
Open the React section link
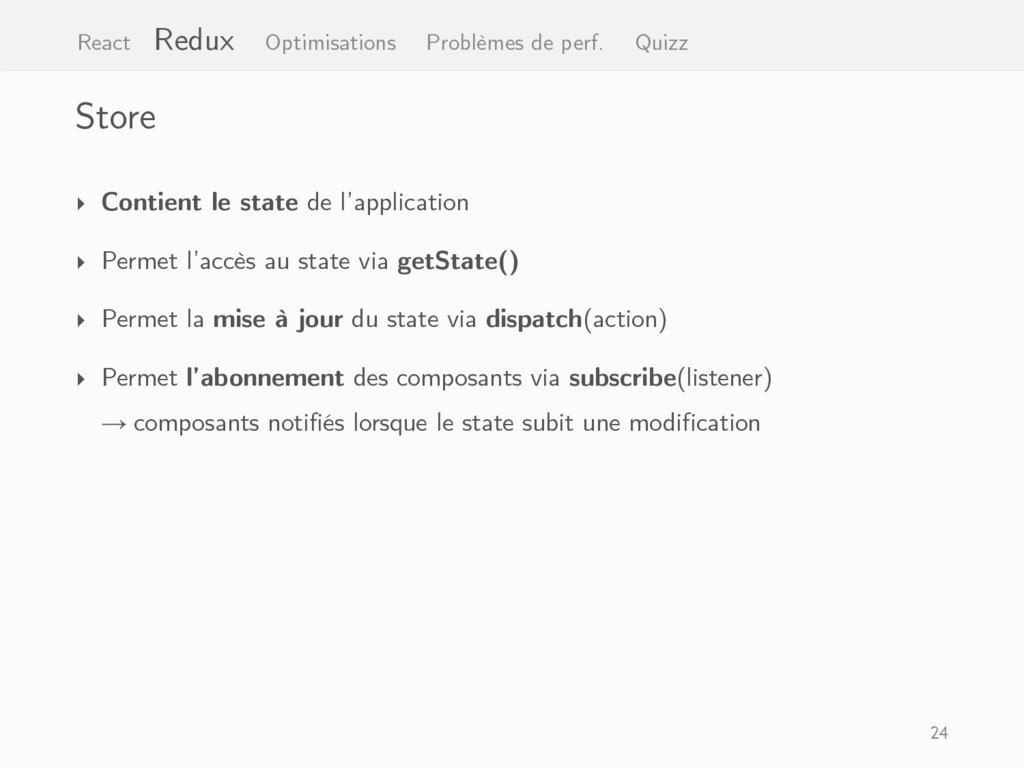coord(104,42)
